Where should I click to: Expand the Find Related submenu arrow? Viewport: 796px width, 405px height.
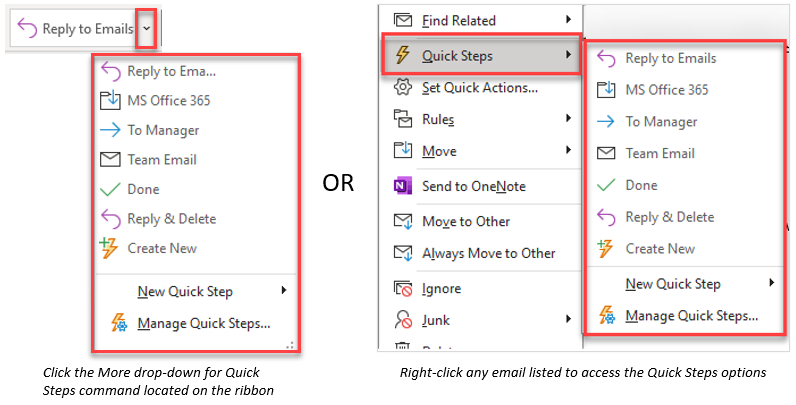click(x=568, y=20)
